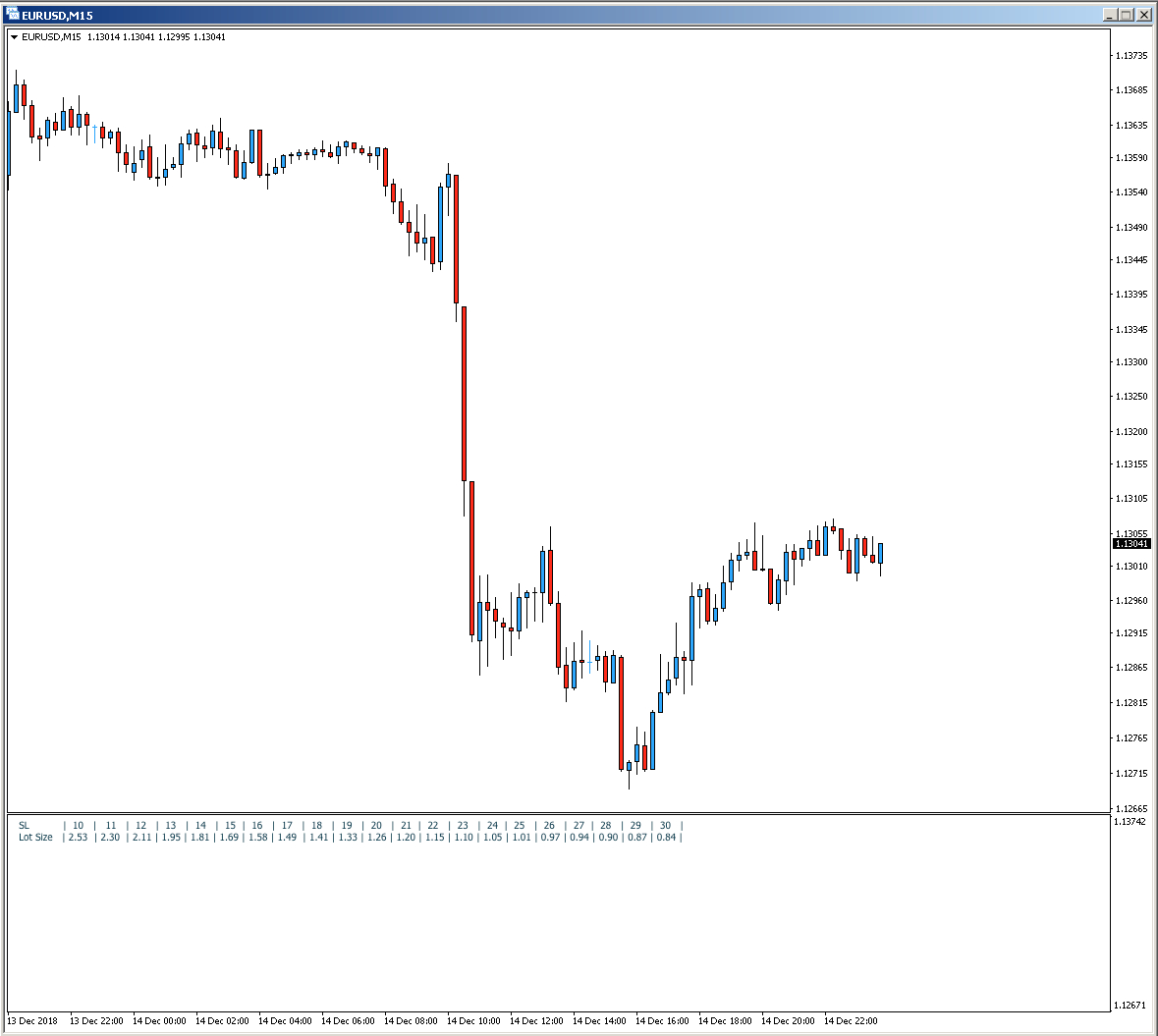Collapse the OHLC data using the triangle arrow
The height and width of the screenshot is (1036, 1158).
[x=13, y=36]
